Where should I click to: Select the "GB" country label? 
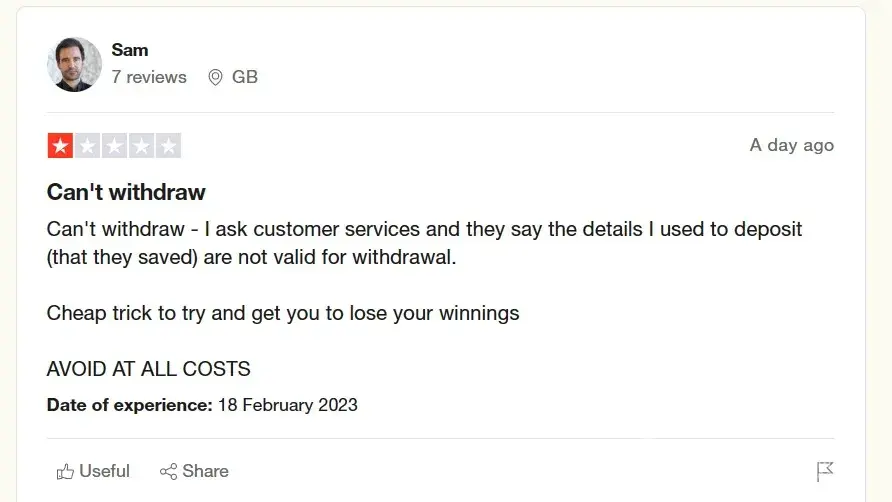tap(245, 77)
